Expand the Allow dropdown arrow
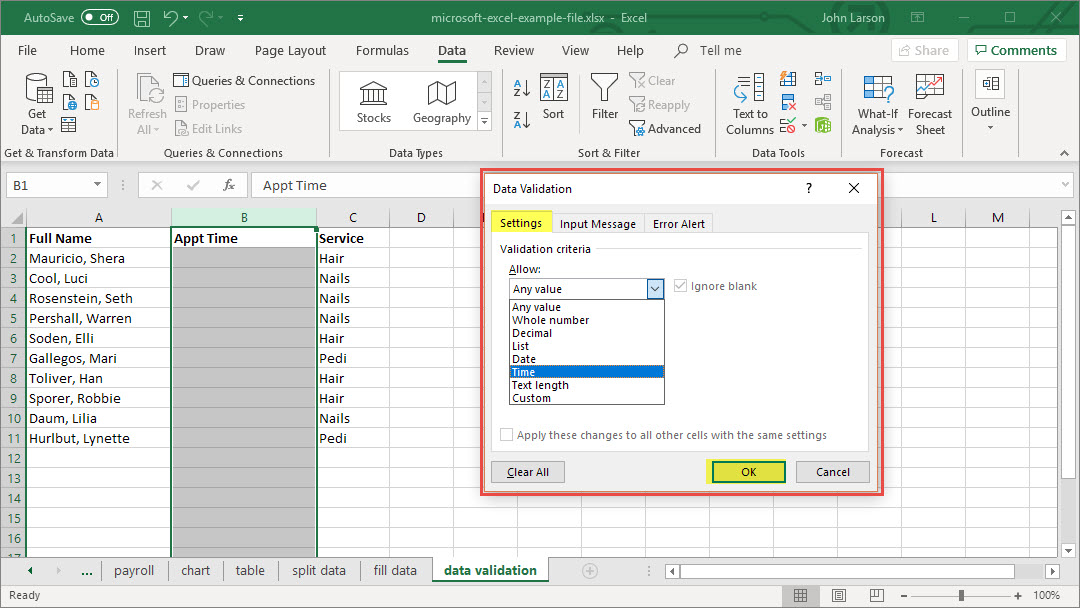This screenshot has width=1080, height=608. pyautogui.click(x=655, y=289)
